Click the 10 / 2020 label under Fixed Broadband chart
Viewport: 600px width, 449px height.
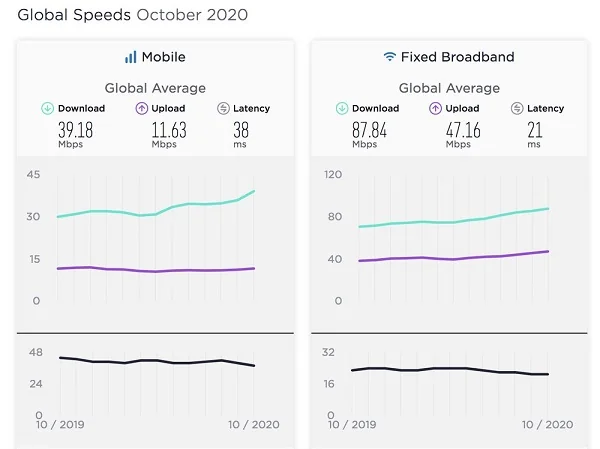(x=548, y=425)
